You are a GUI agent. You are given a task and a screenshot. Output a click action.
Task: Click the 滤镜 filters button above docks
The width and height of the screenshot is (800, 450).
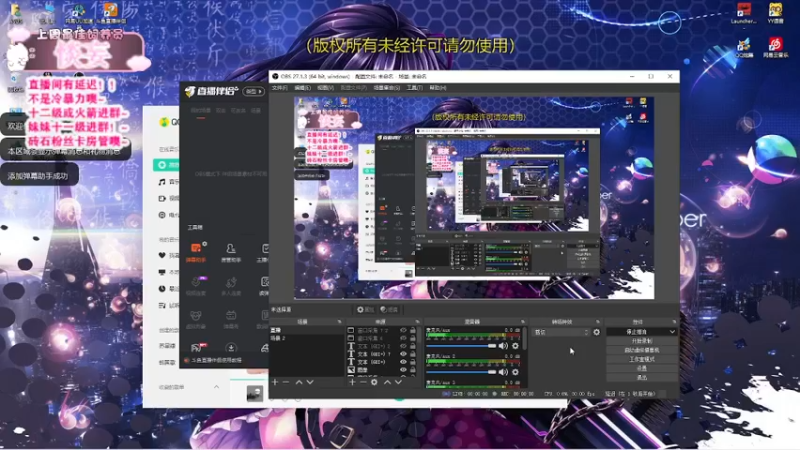[389, 309]
